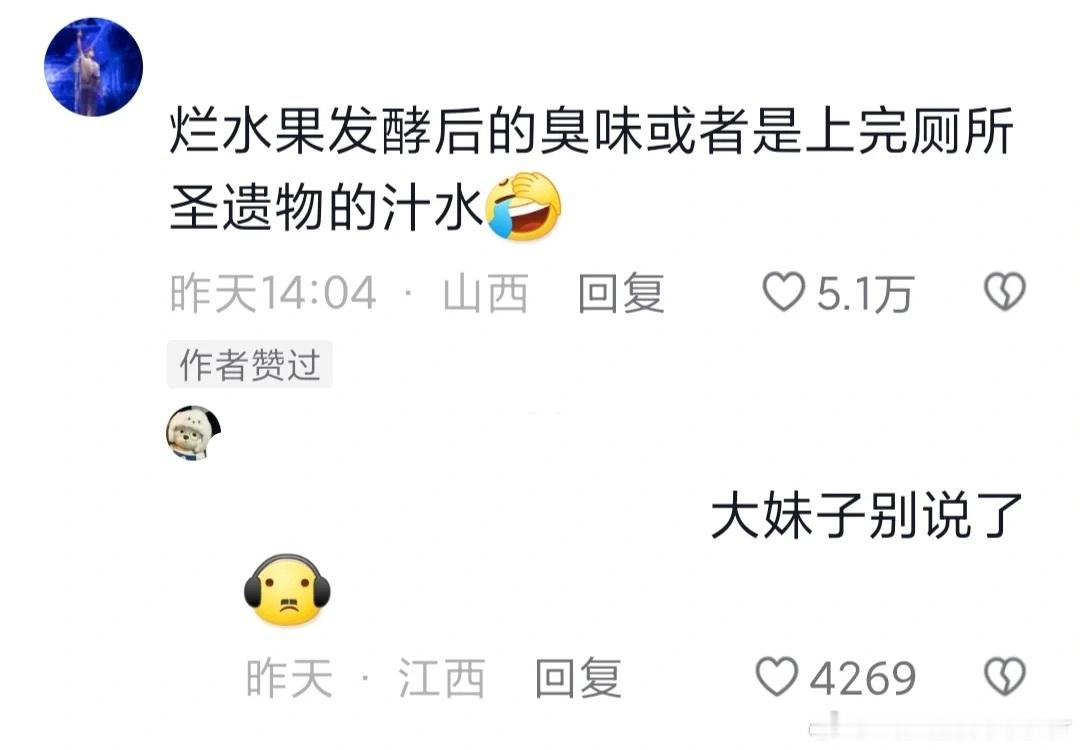Like the comment with 5.1万 likes
Screen dimensions: 1080x750
coord(783,291)
